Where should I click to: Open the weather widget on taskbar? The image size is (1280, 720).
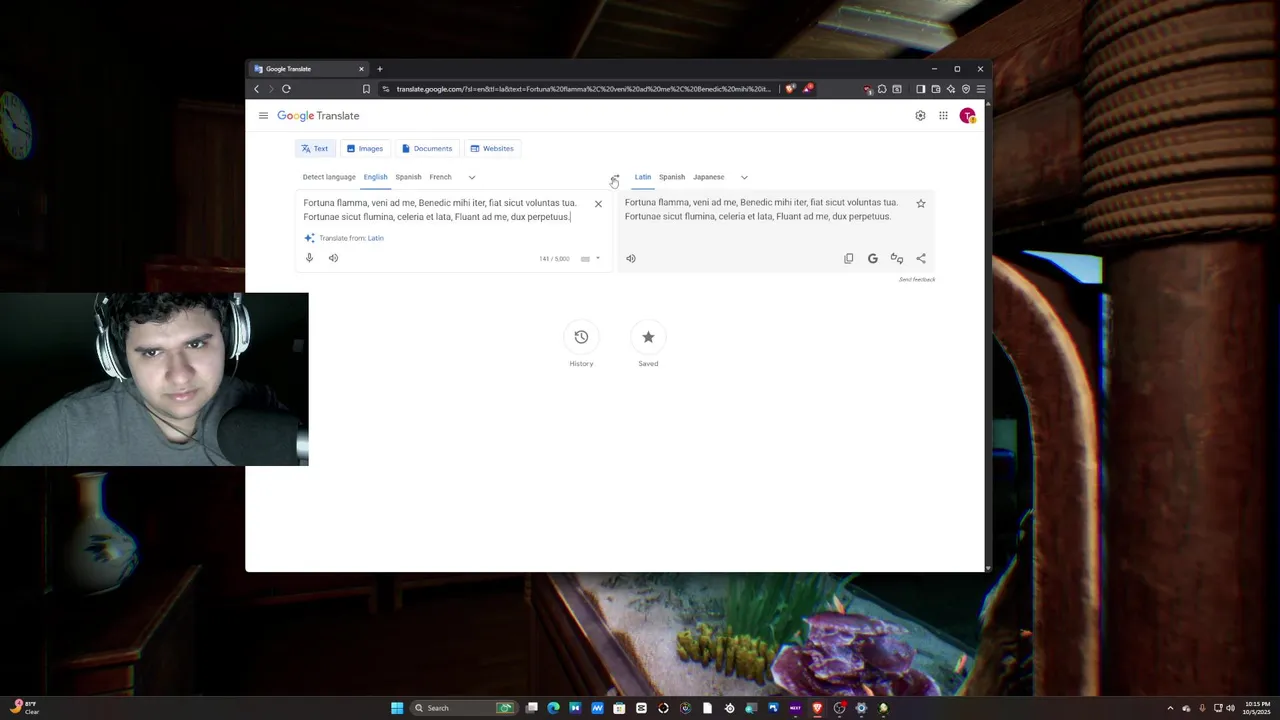tap(23, 707)
